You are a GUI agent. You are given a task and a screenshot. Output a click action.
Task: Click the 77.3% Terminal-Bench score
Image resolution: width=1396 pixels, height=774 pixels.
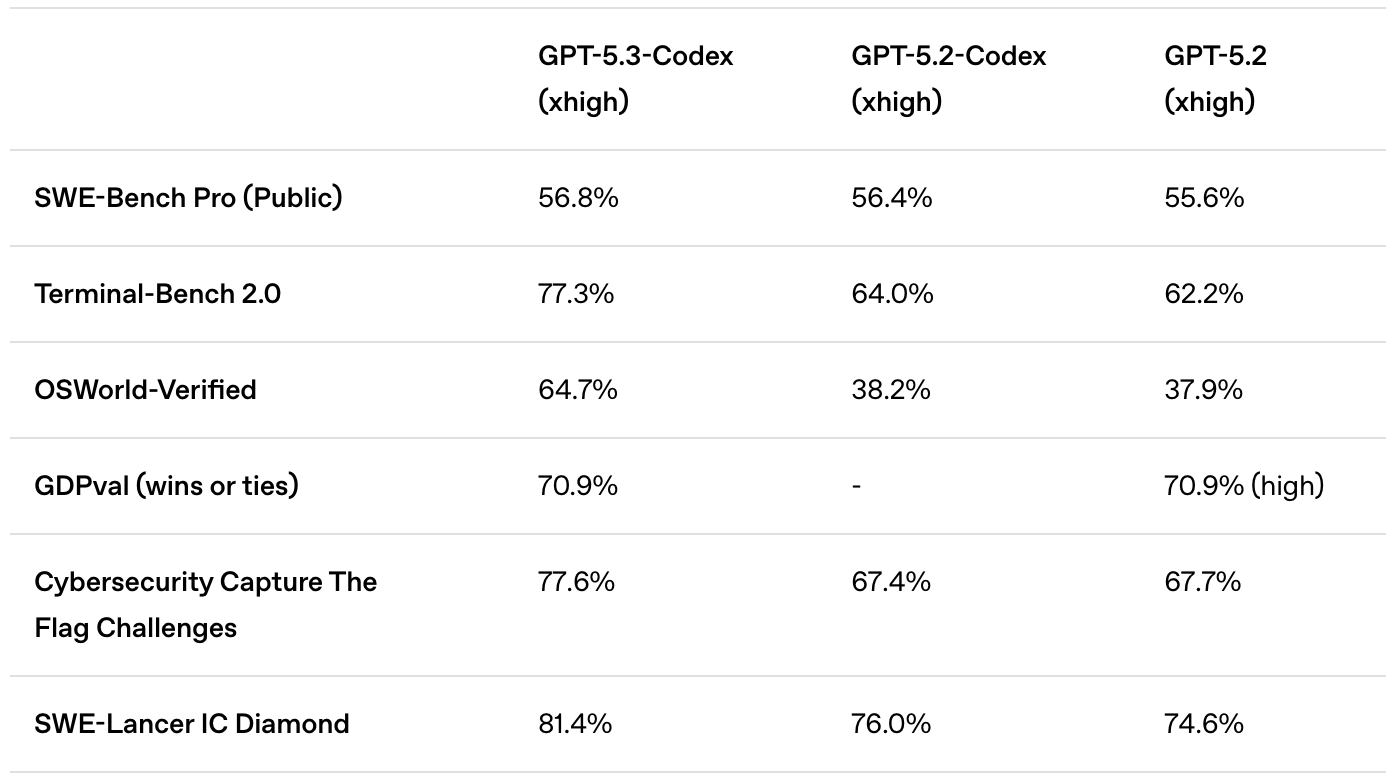pos(576,294)
